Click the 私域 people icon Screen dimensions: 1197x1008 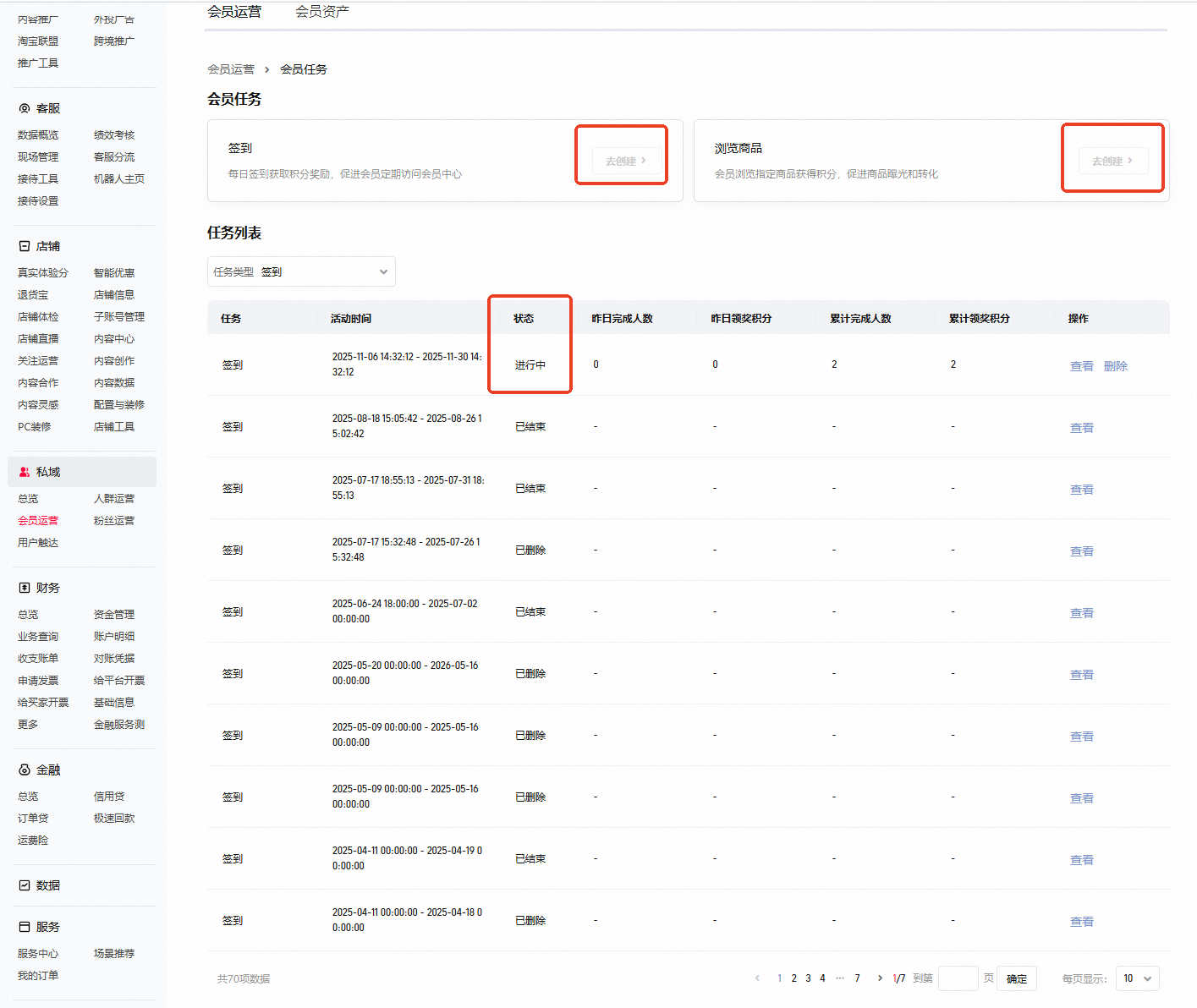(x=25, y=472)
